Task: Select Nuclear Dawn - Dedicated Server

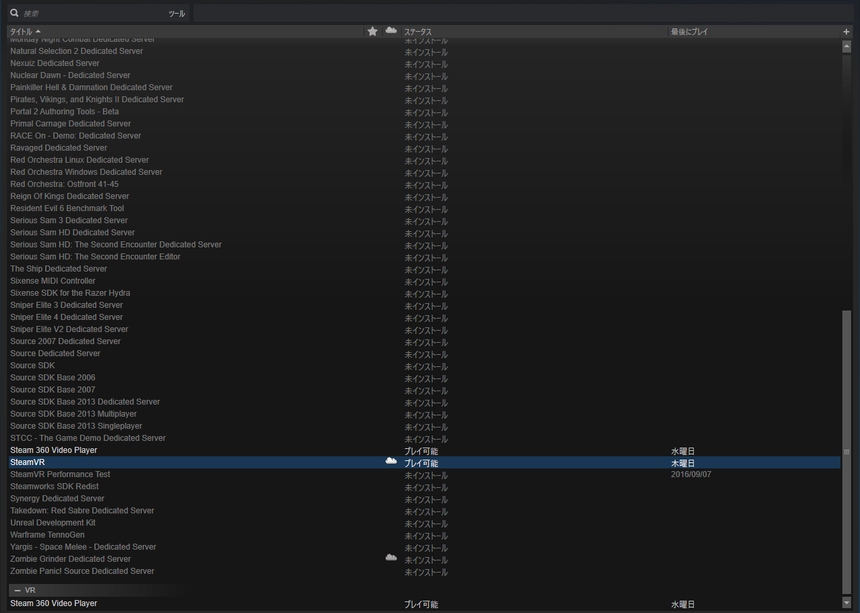Action: [70, 75]
